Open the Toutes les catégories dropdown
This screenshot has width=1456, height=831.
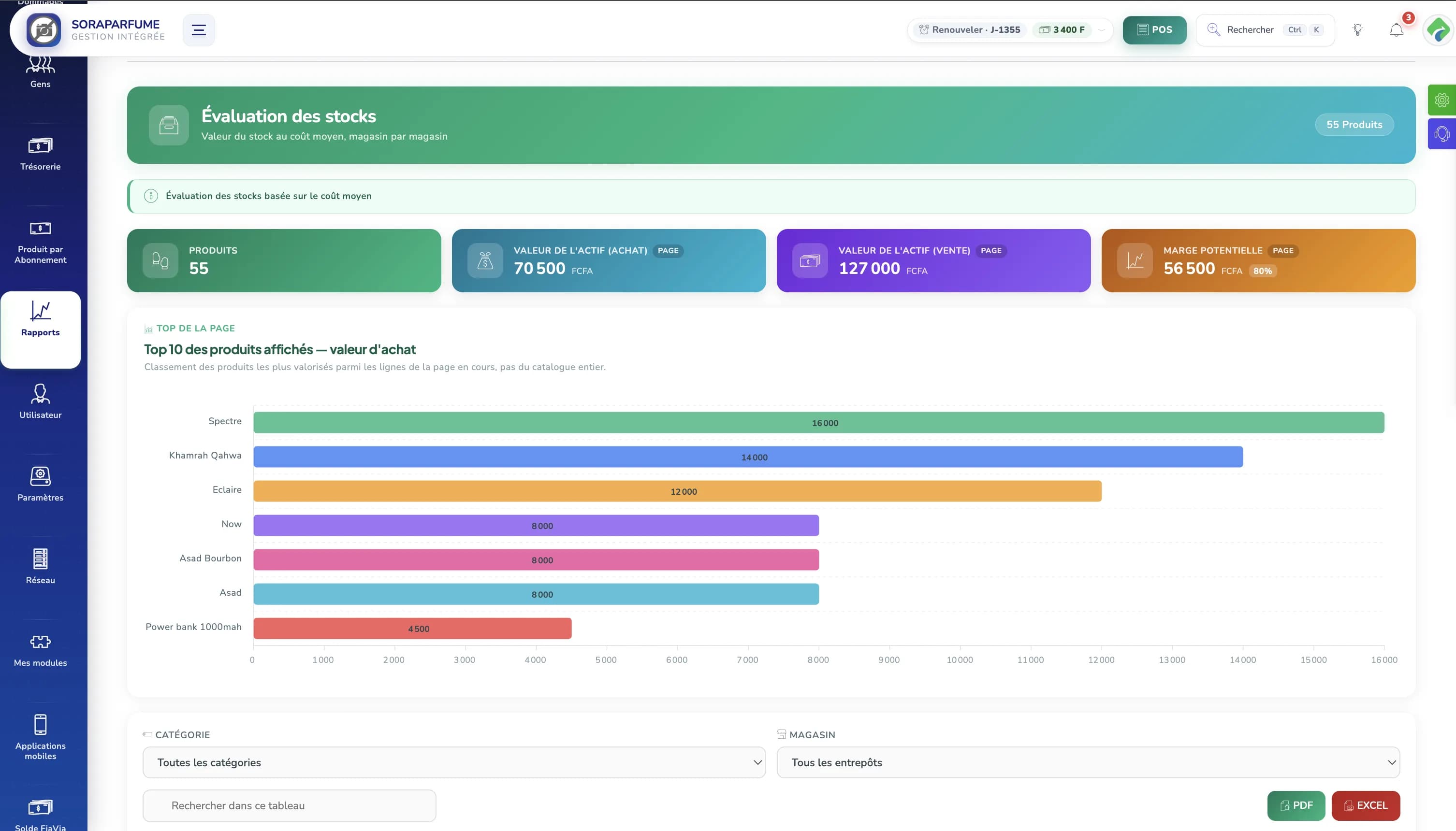(x=454, y=762)
